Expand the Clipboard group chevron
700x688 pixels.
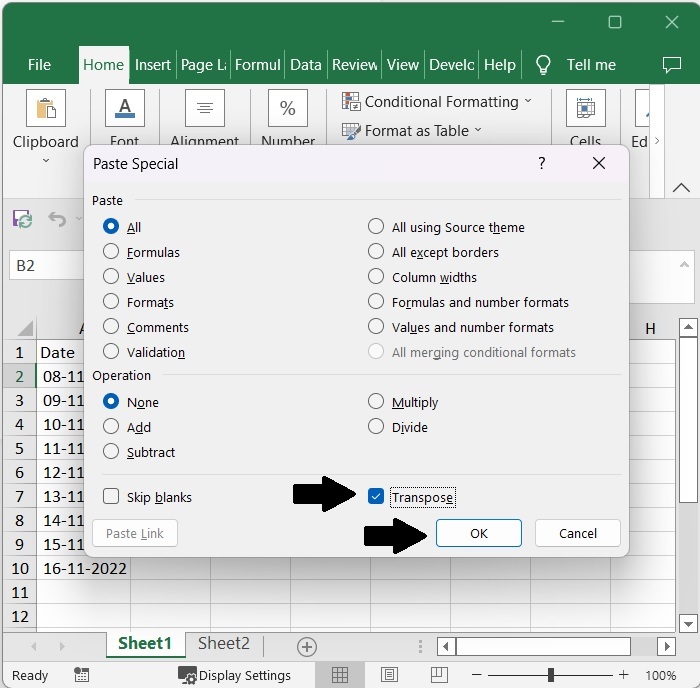point(46,160)
